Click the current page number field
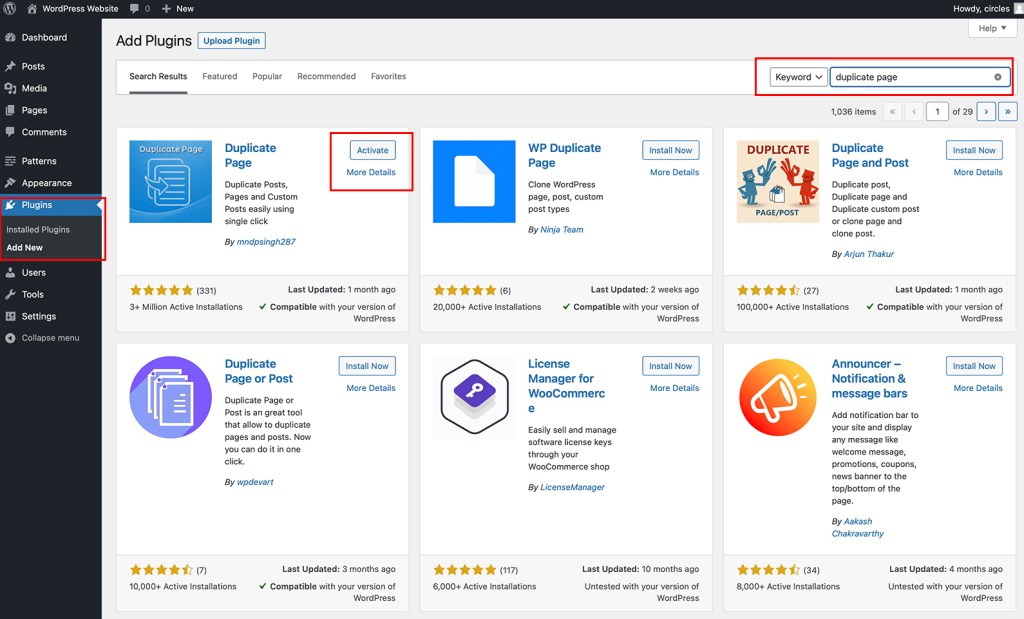Viewport: 1024px width, 619px height. coord(937,112)
